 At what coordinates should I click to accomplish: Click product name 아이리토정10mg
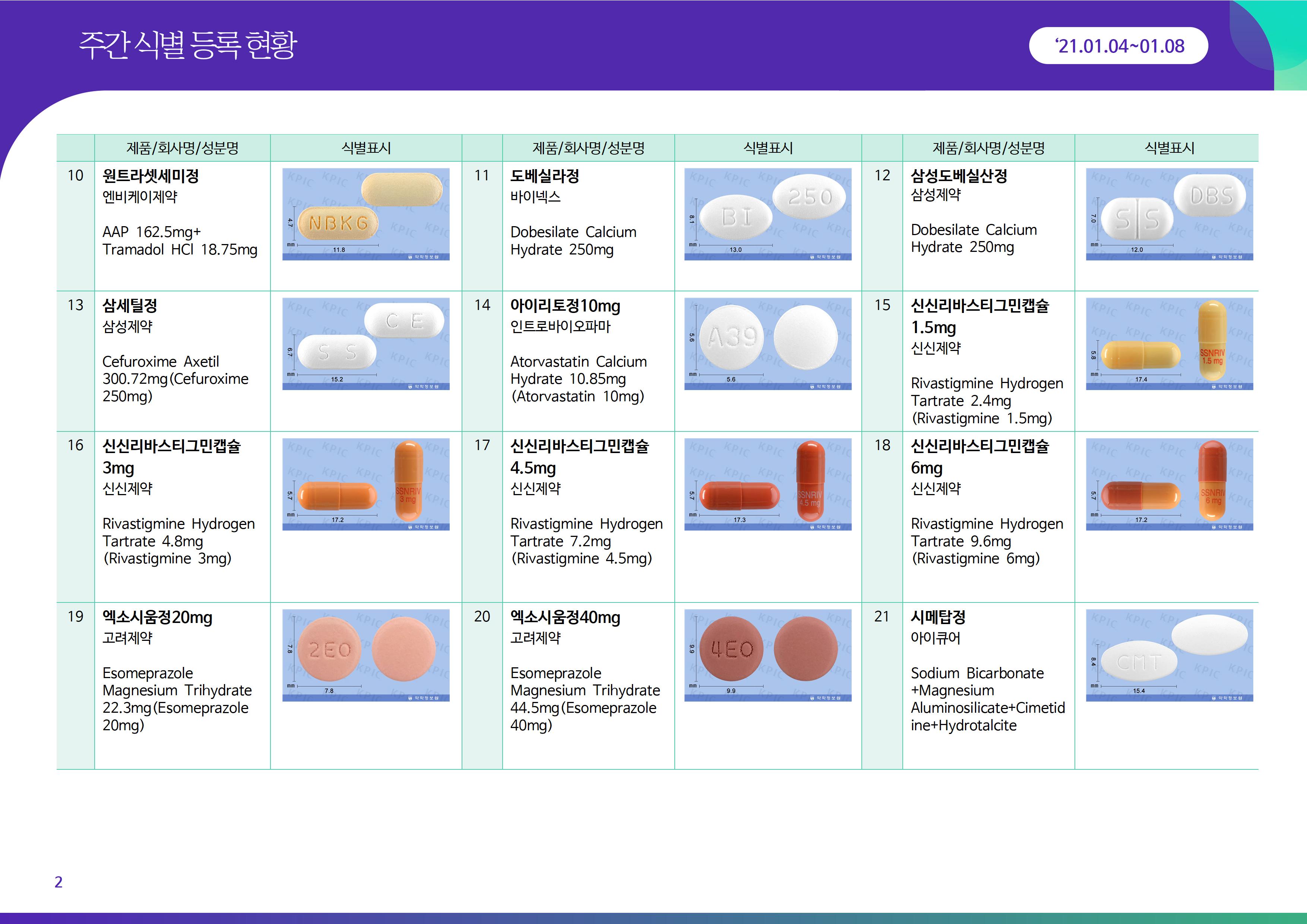tap(565, 306)
